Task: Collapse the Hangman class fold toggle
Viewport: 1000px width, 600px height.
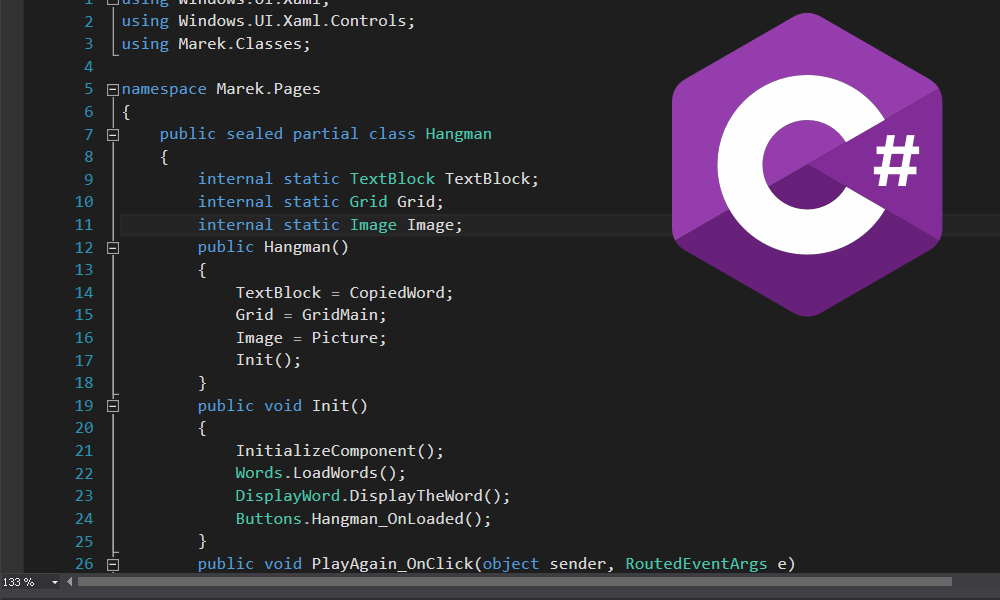Action: point(112,134)
